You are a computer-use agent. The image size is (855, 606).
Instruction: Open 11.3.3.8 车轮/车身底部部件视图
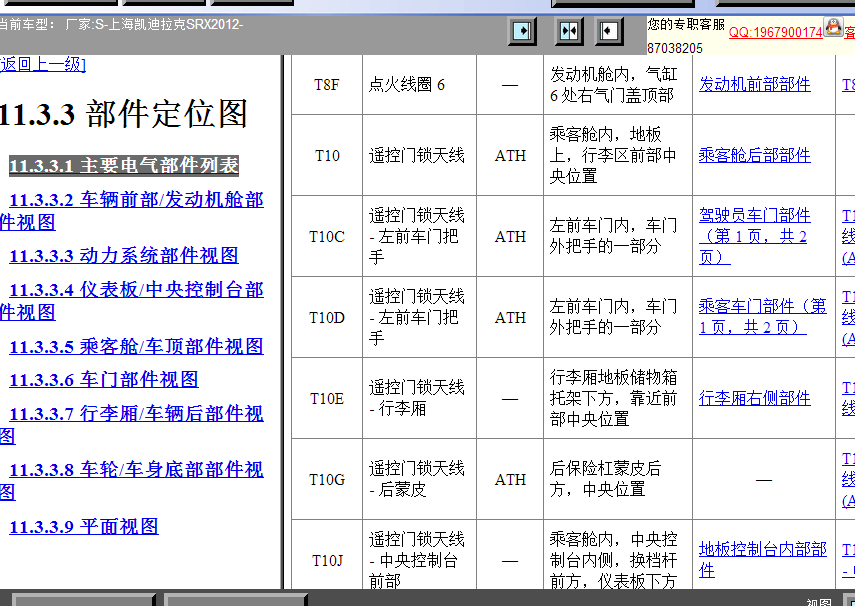point(131,481)
